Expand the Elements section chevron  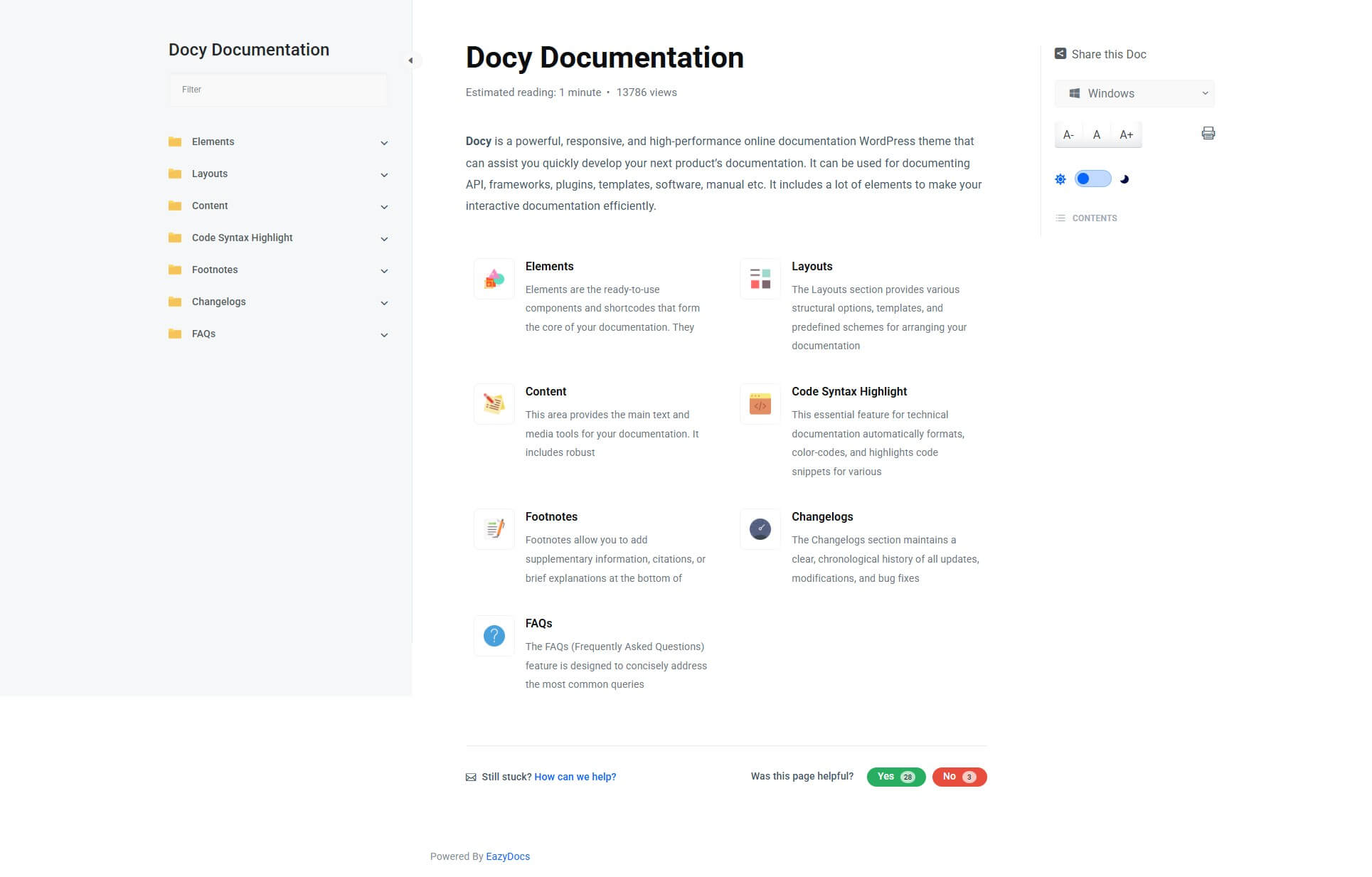click(x=384, y=143)
